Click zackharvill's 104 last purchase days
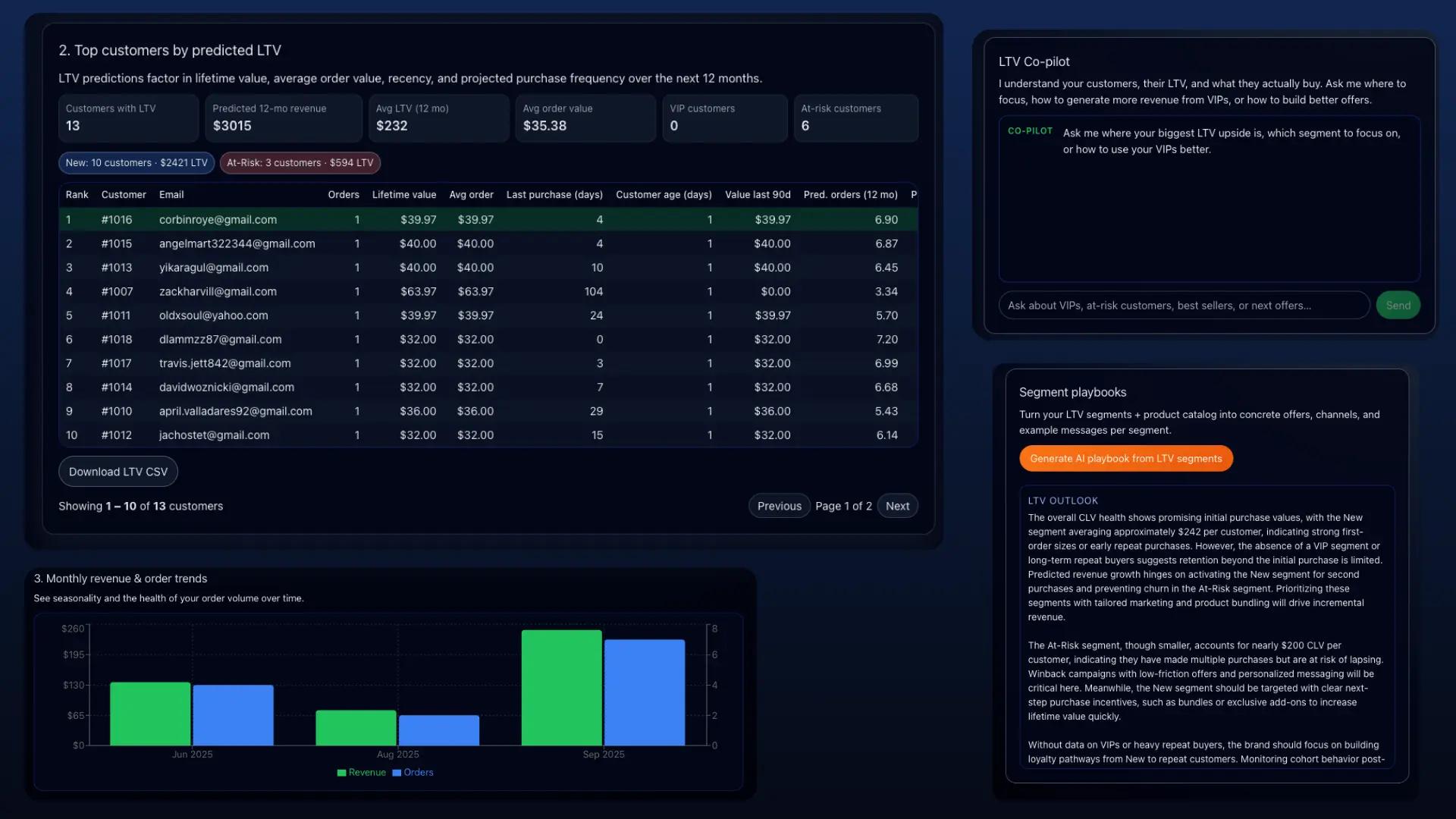This screenshot has width=1456, height=819. coord(594,292)
